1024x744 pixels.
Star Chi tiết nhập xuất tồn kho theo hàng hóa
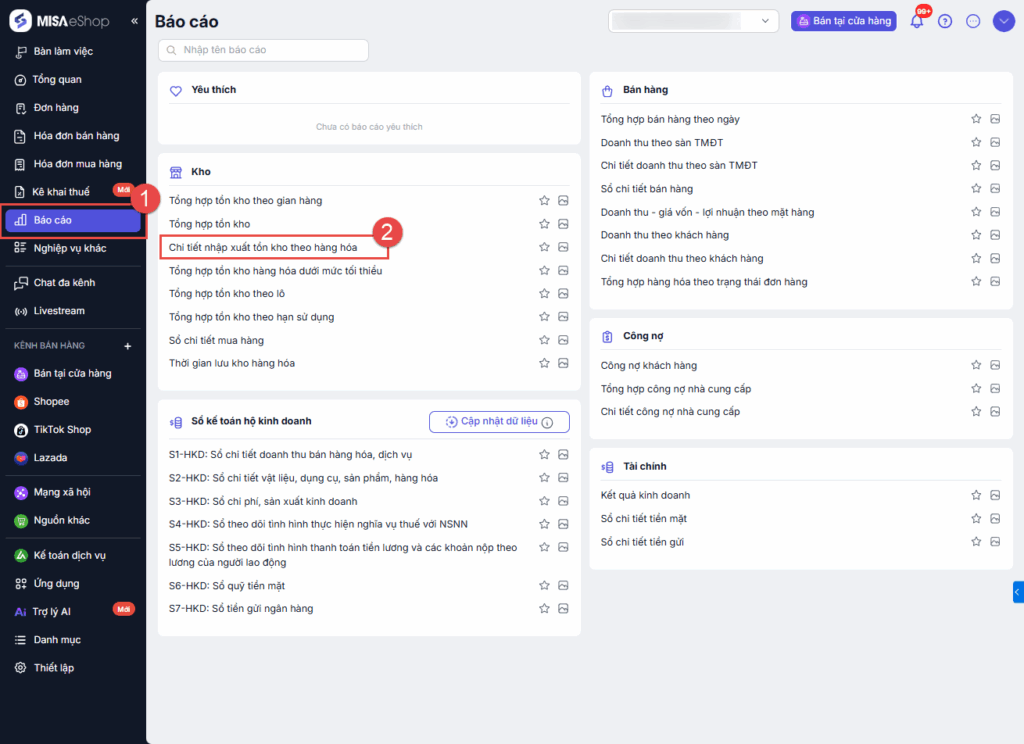click(x=544, y=247)
